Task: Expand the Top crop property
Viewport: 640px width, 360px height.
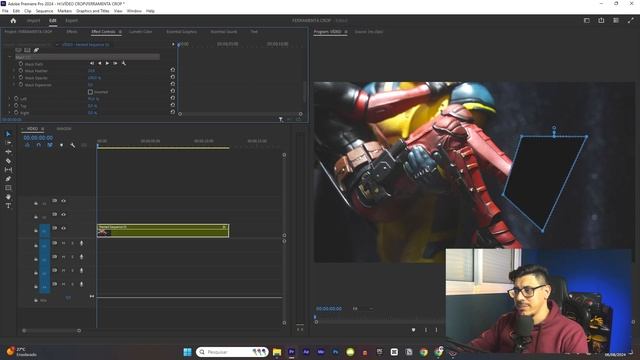Action: coord(10,105)
